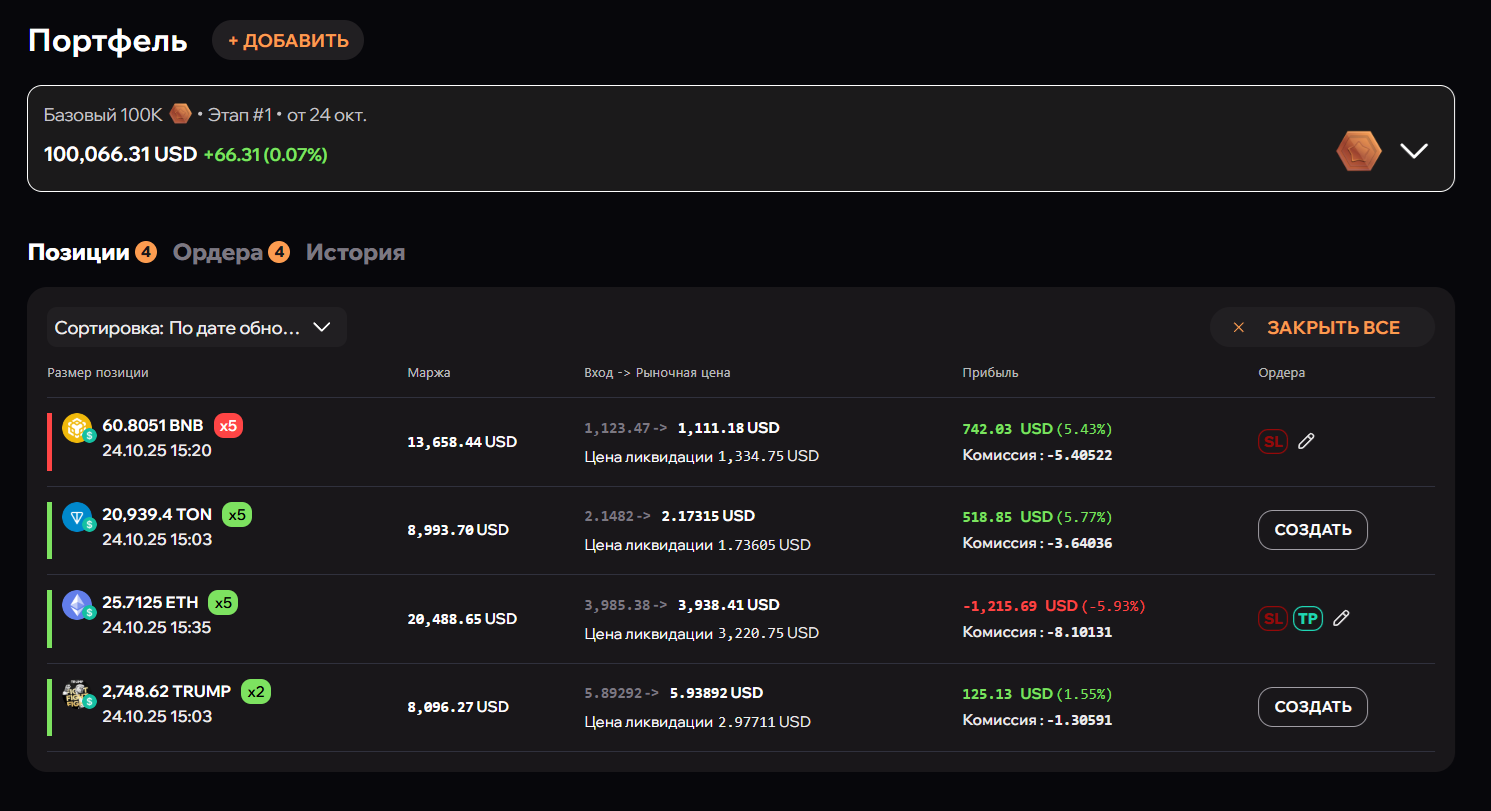
Task: Edit ETH position orders with pencil icon
Action: point(1341,619)
